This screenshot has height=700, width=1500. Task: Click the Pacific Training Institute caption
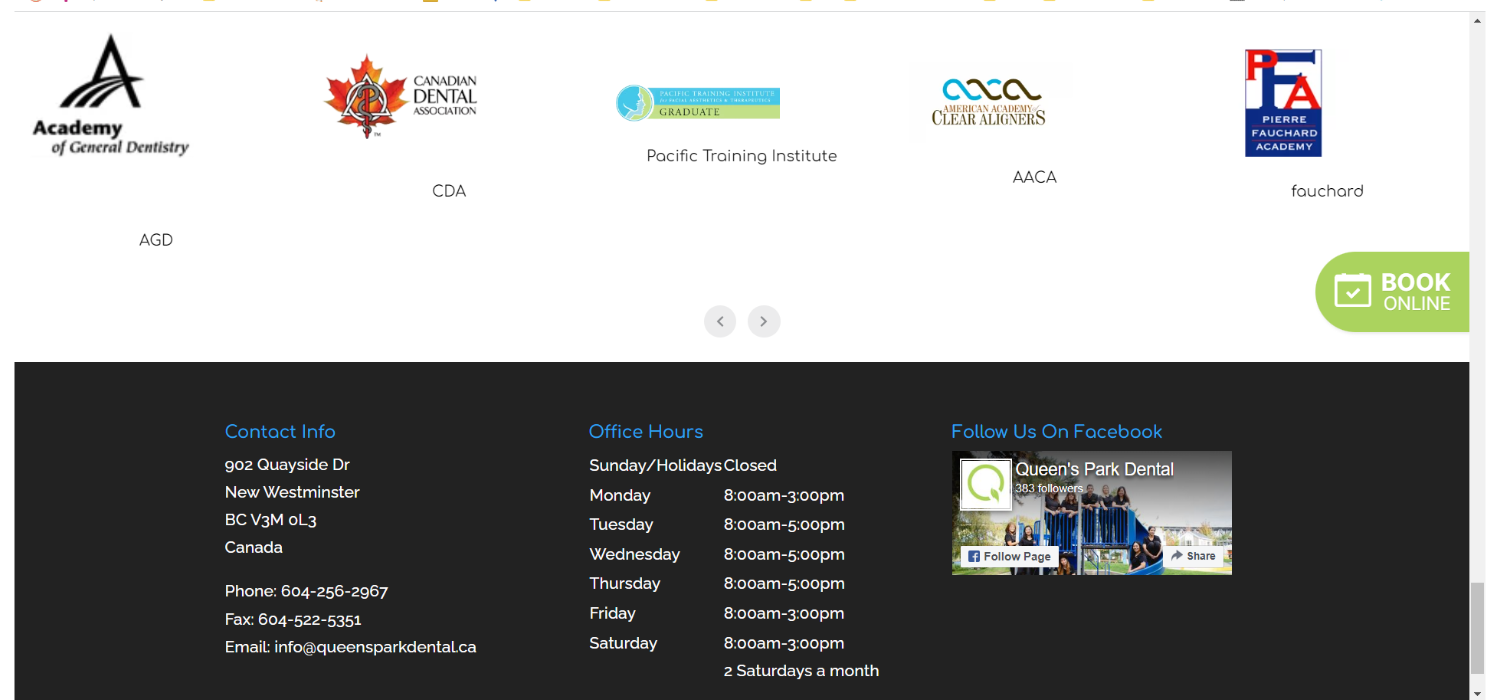(x=742, y=156)
